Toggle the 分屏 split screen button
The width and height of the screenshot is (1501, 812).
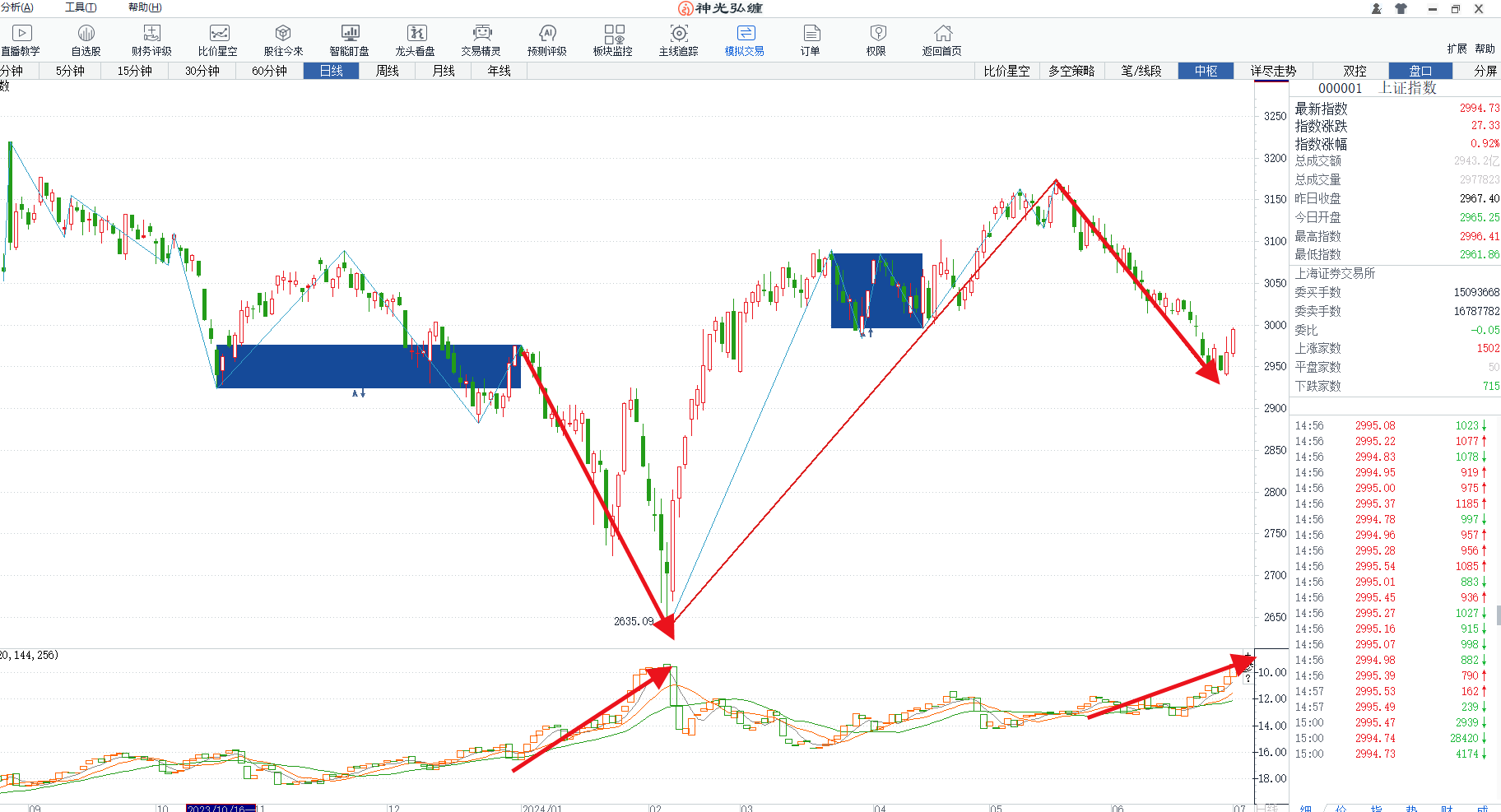1485,71
